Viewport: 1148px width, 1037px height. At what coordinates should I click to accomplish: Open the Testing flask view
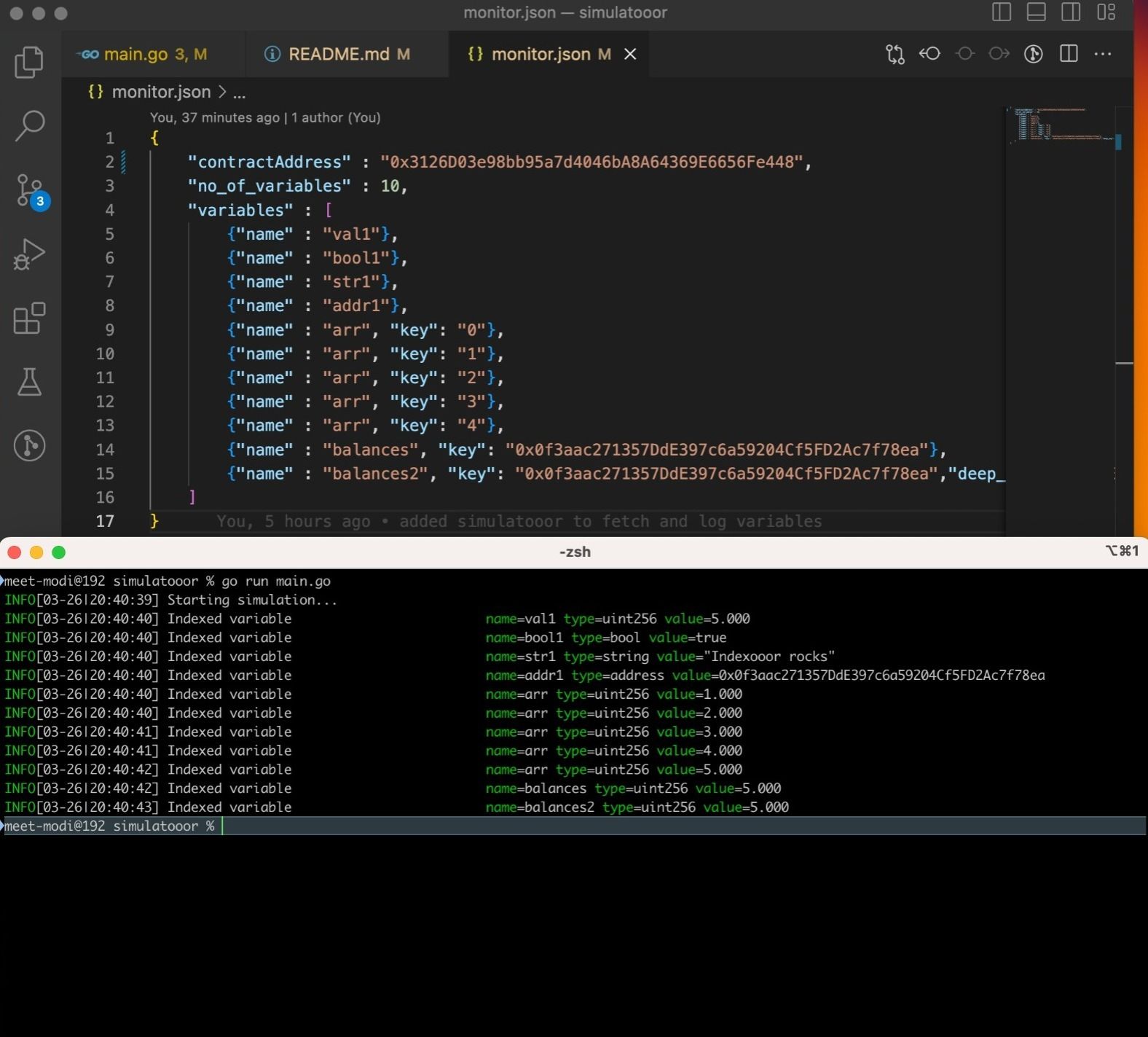pos(29,381)
